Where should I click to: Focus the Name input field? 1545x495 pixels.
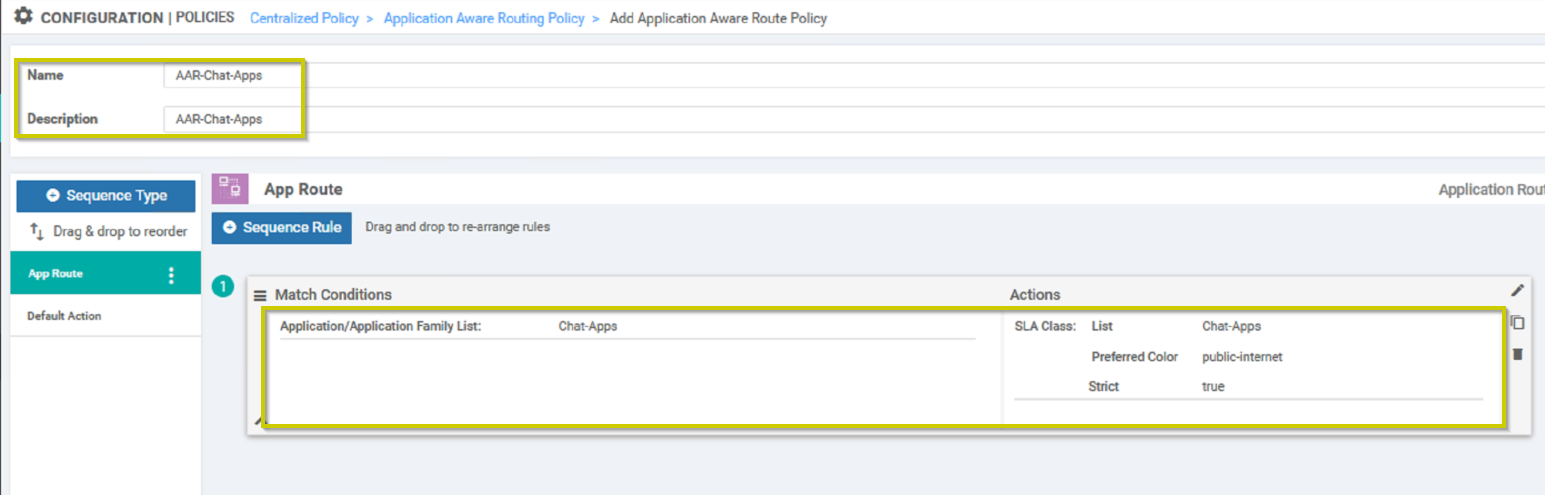point(854,75)
